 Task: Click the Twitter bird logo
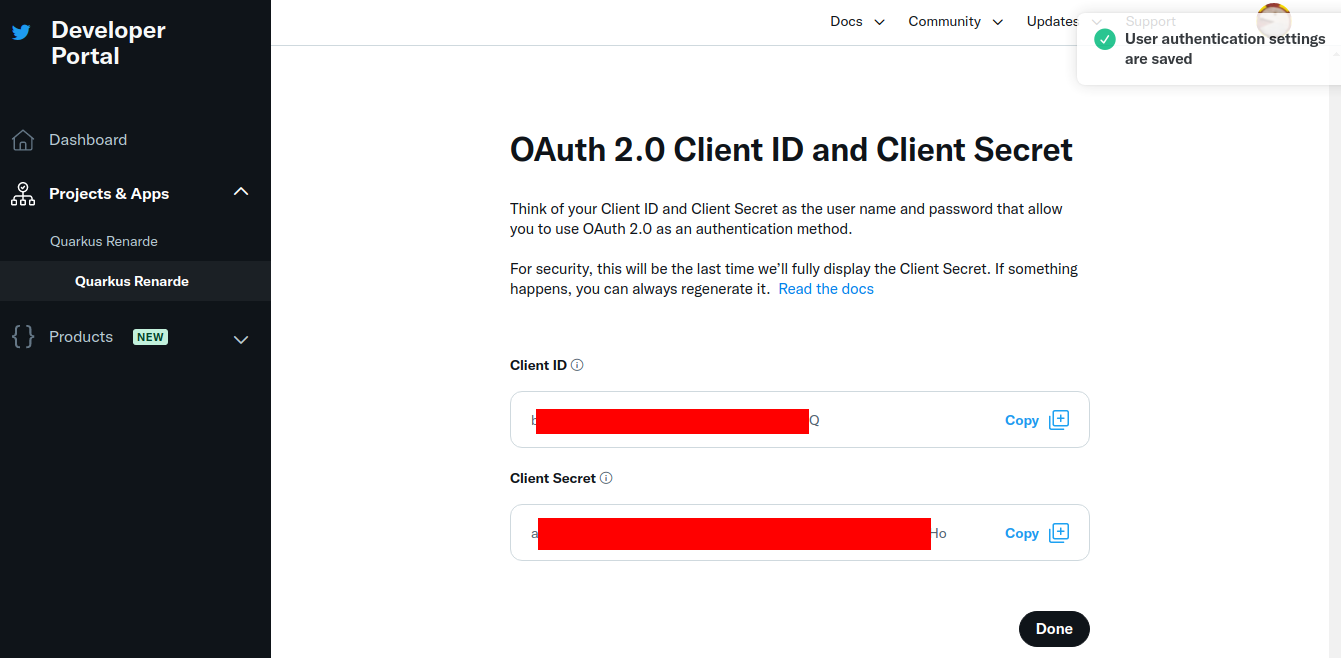[21, 32]
